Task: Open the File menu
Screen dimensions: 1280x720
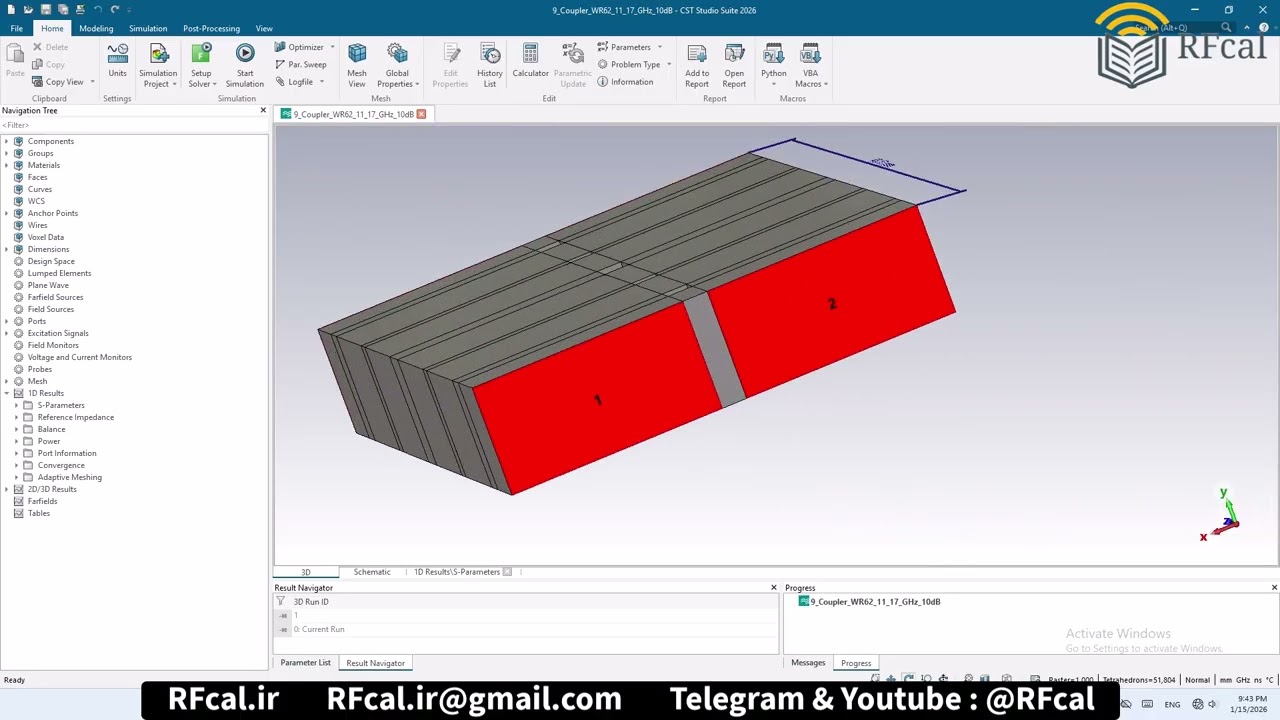Action: (17, 28)
